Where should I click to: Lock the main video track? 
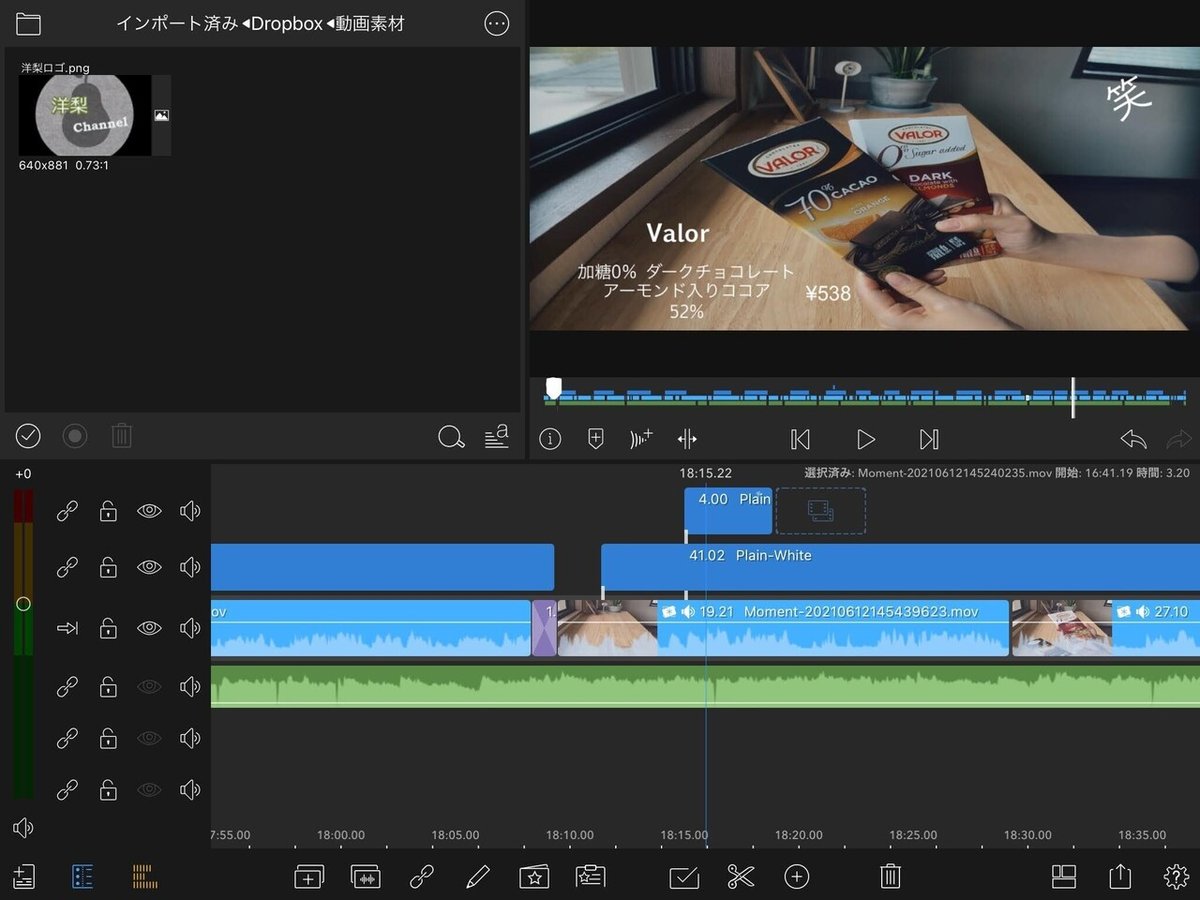click(x=108, y=629)
